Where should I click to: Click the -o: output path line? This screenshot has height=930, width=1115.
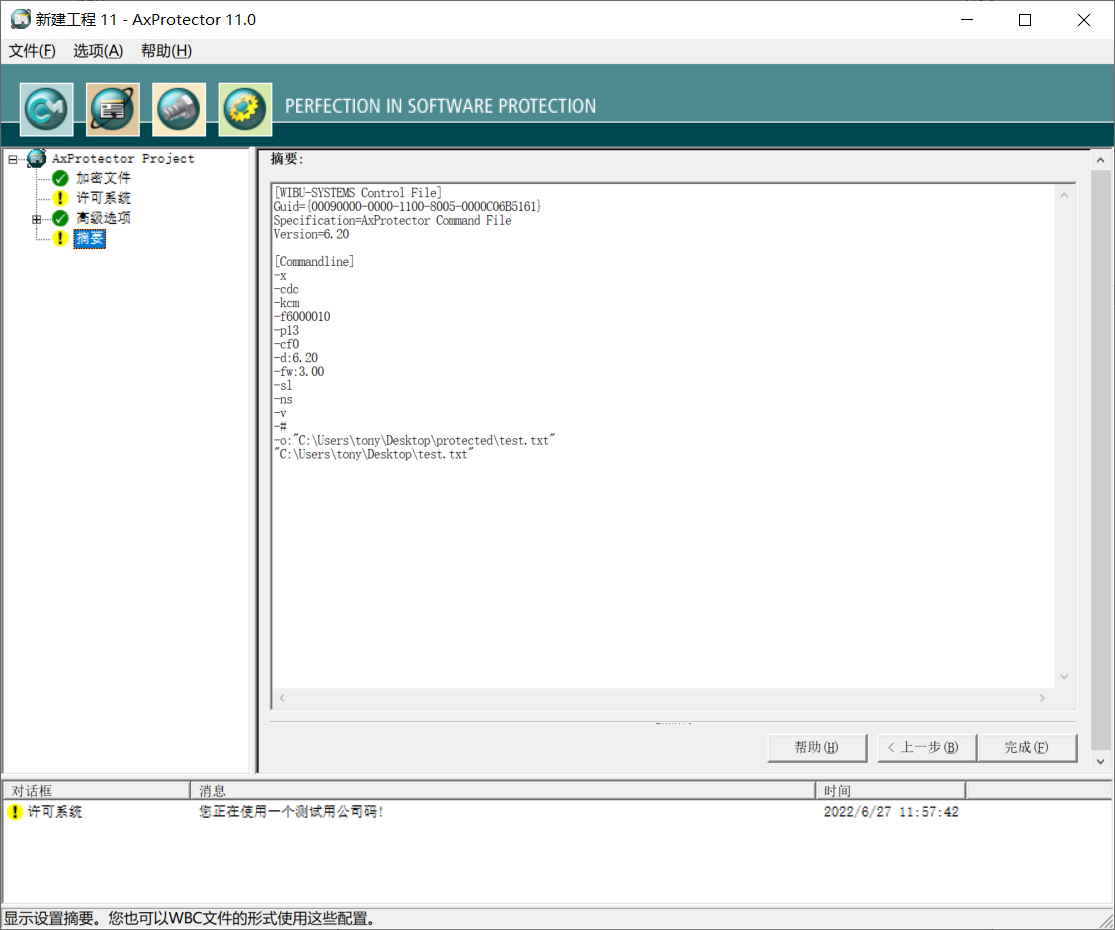click(415, 441)
